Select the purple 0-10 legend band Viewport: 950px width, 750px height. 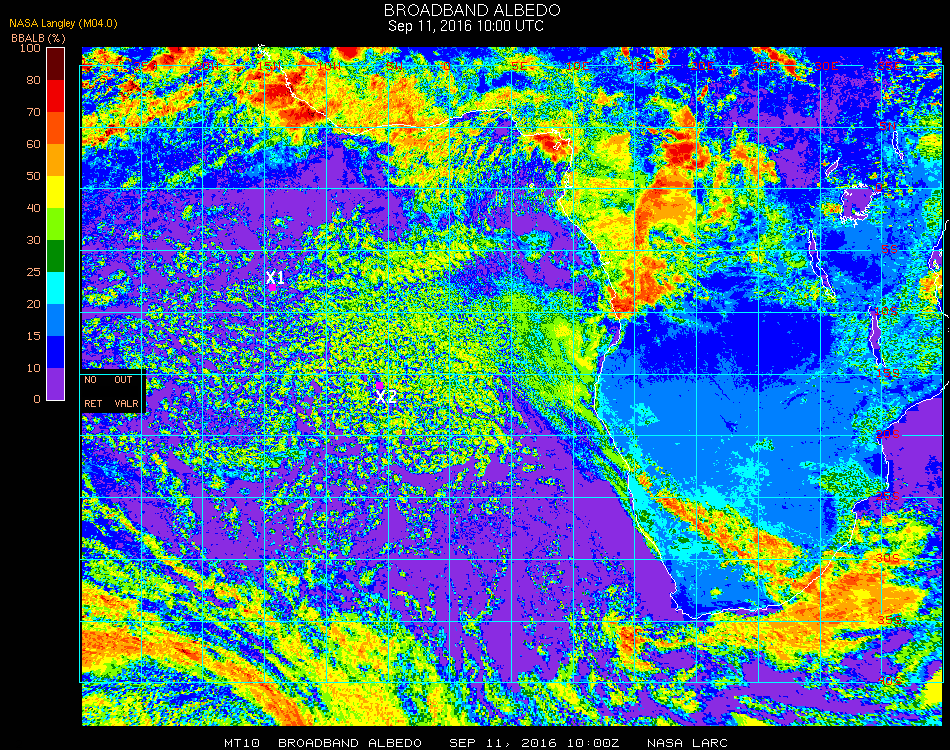(x=56, y=384)
